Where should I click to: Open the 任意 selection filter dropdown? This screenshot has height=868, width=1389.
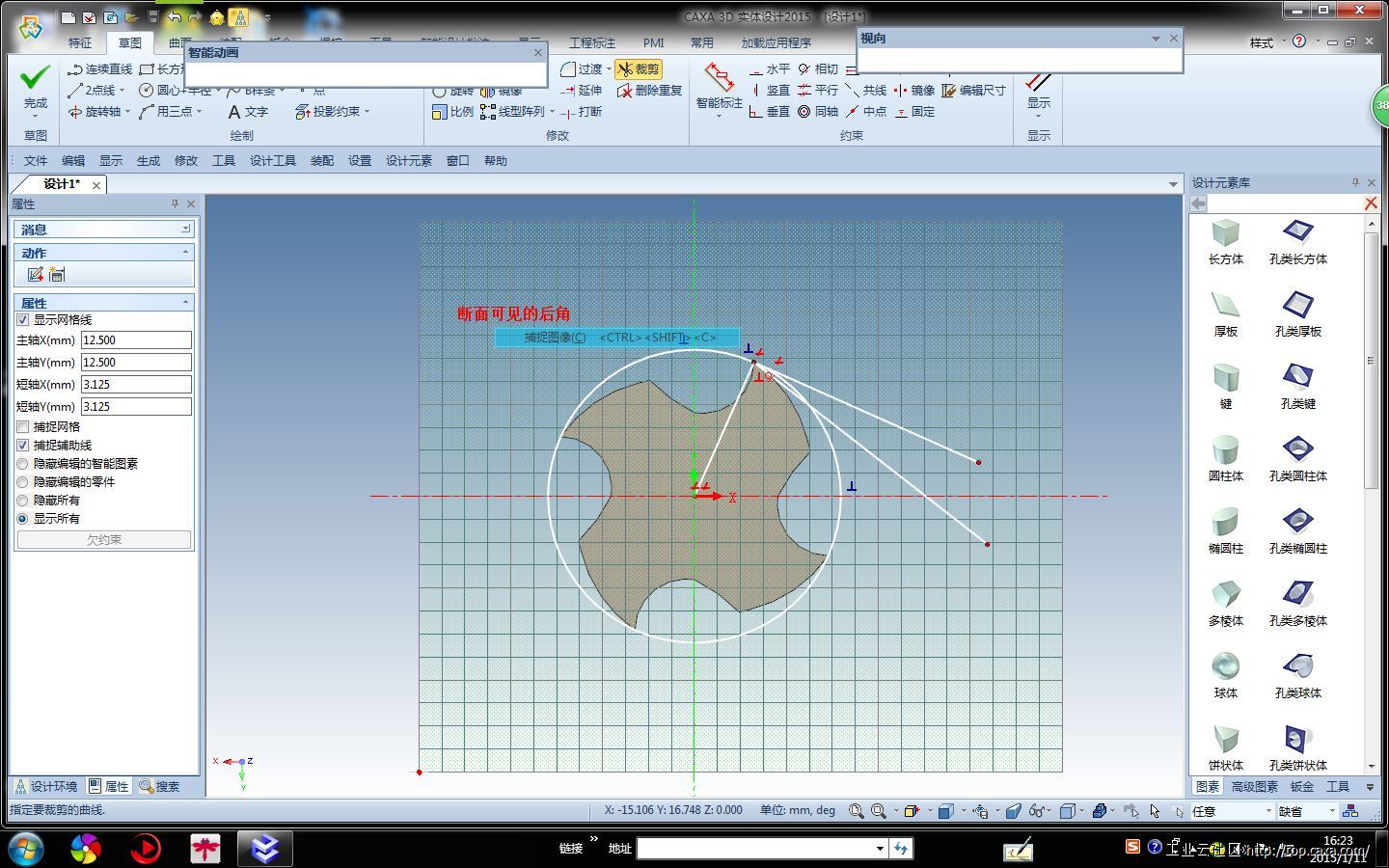(1267, 811)
